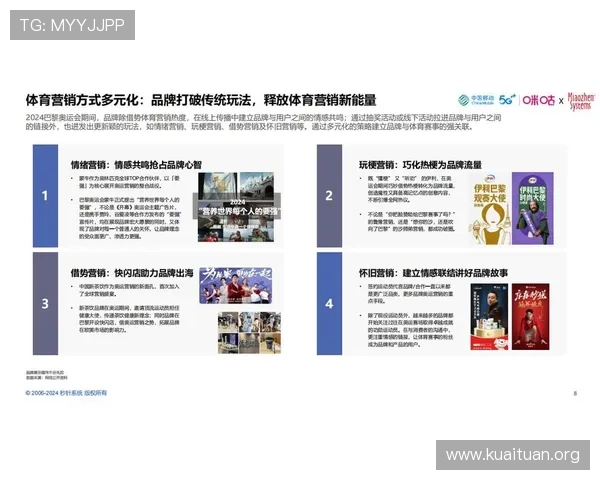
Task: Click the 秒针系统 版权所有 copyright footer
Action: (66, 393)
